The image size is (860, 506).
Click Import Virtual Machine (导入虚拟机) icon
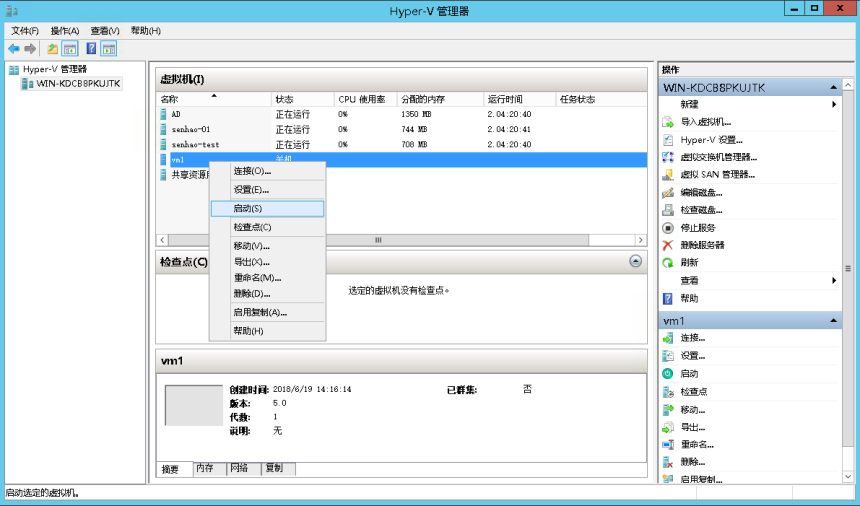668,122
